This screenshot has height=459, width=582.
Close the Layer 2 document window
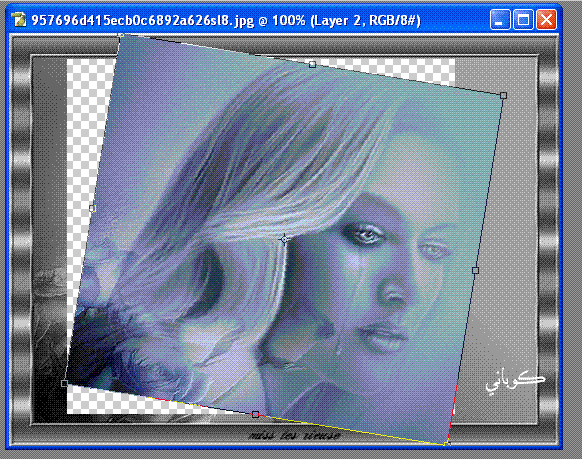[546, 20]
